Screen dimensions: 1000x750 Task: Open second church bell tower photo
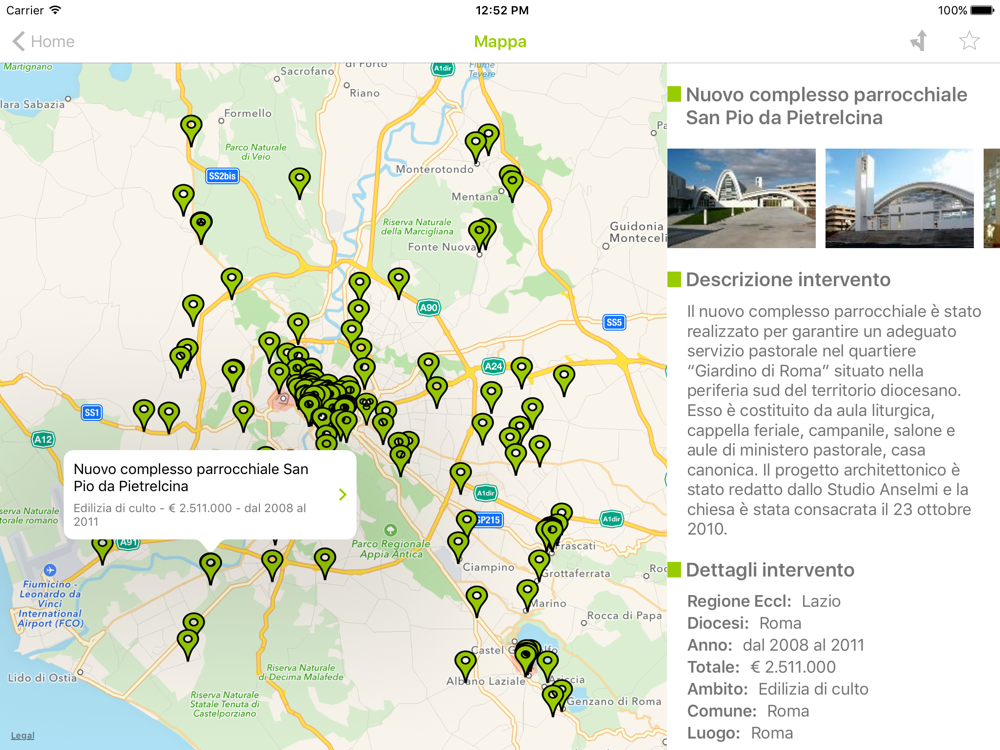point(899,198)
